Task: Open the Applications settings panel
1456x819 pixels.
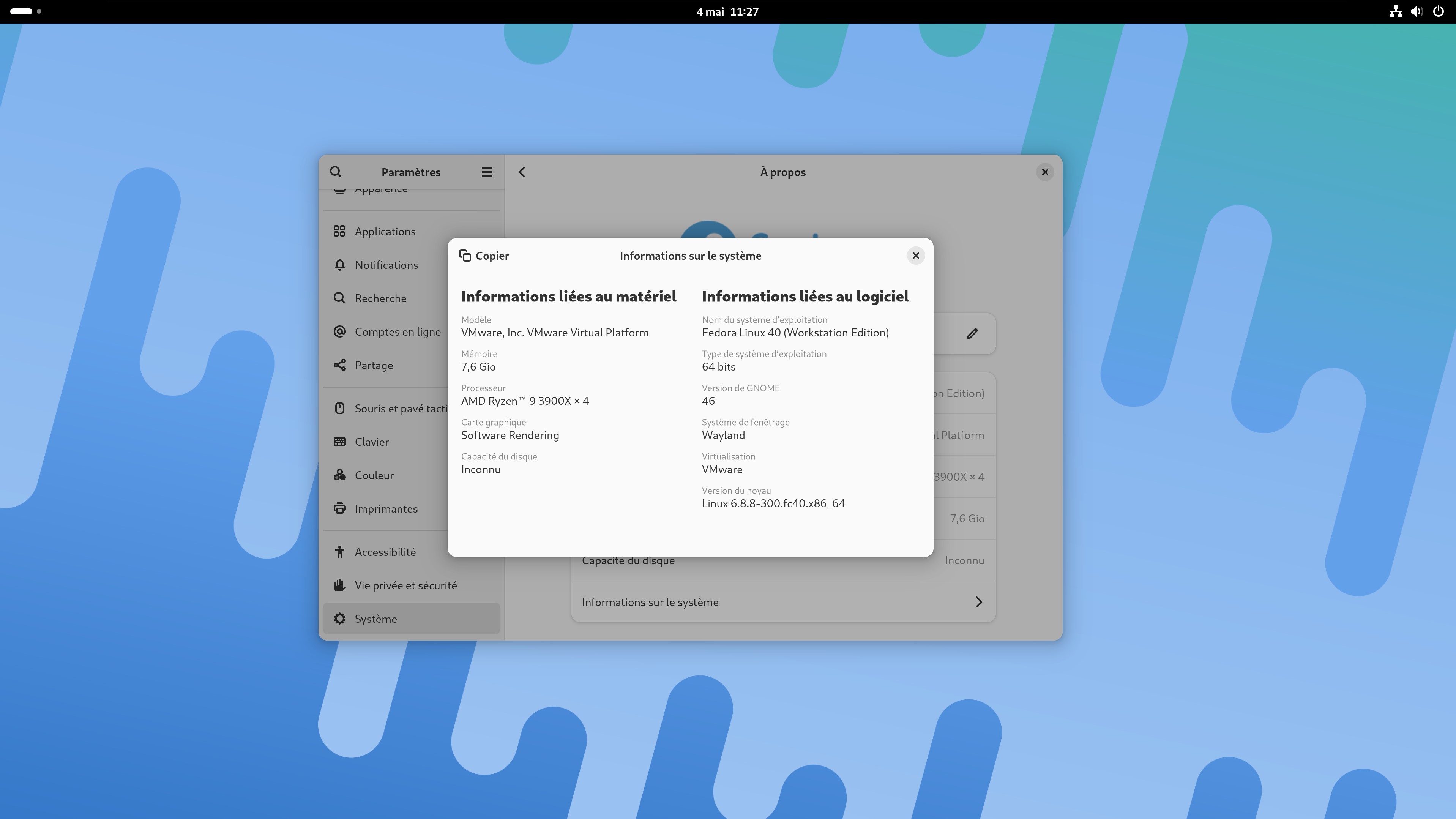Action: pyautogui.click(x=385, y=231)
